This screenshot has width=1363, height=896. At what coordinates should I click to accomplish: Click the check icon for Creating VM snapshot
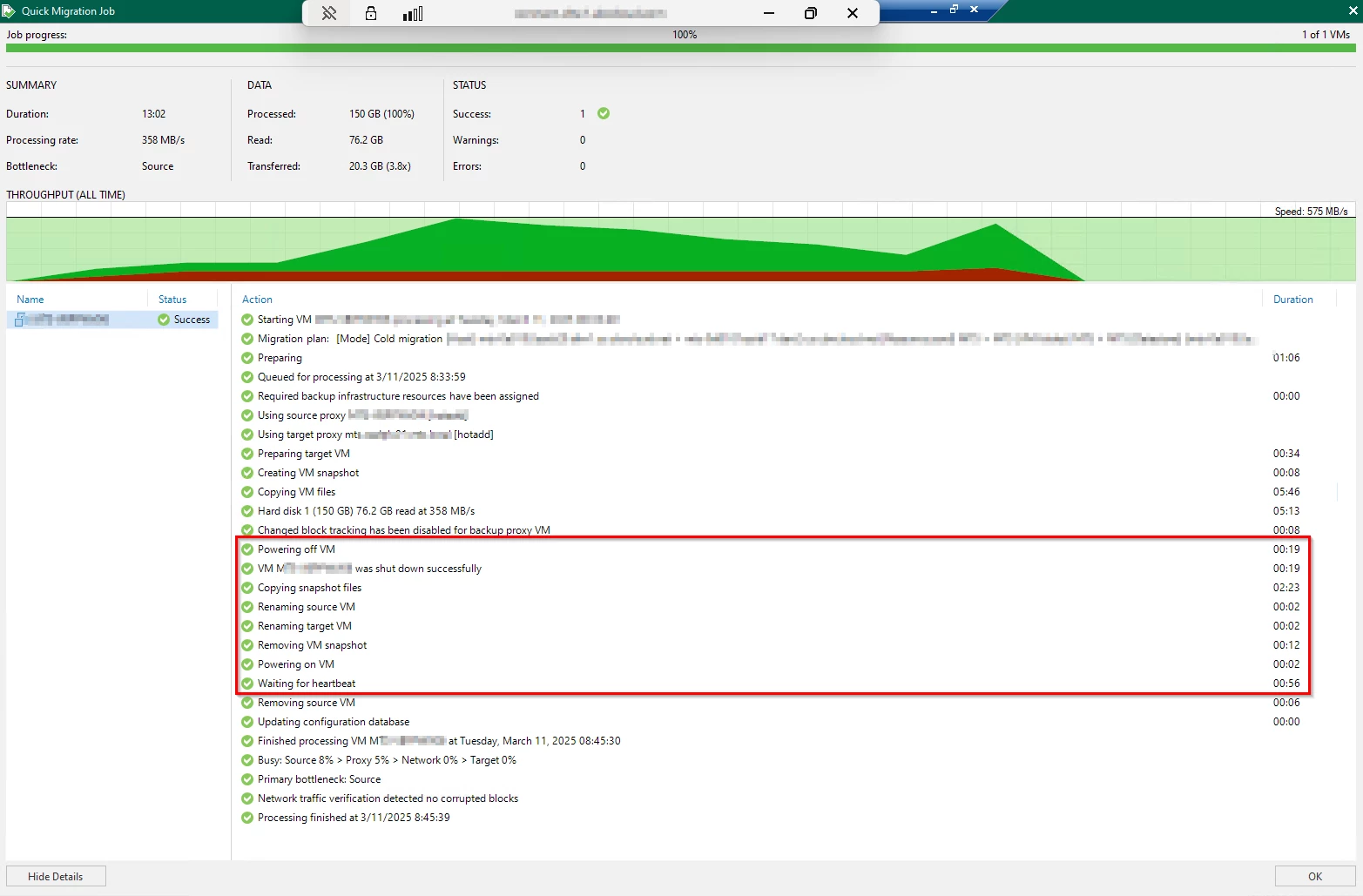click(x=247, y=473)
